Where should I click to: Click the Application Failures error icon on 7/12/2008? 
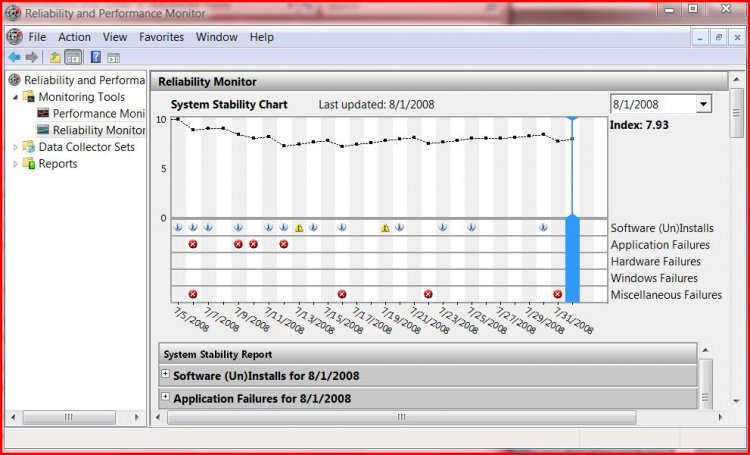[284, 244]
